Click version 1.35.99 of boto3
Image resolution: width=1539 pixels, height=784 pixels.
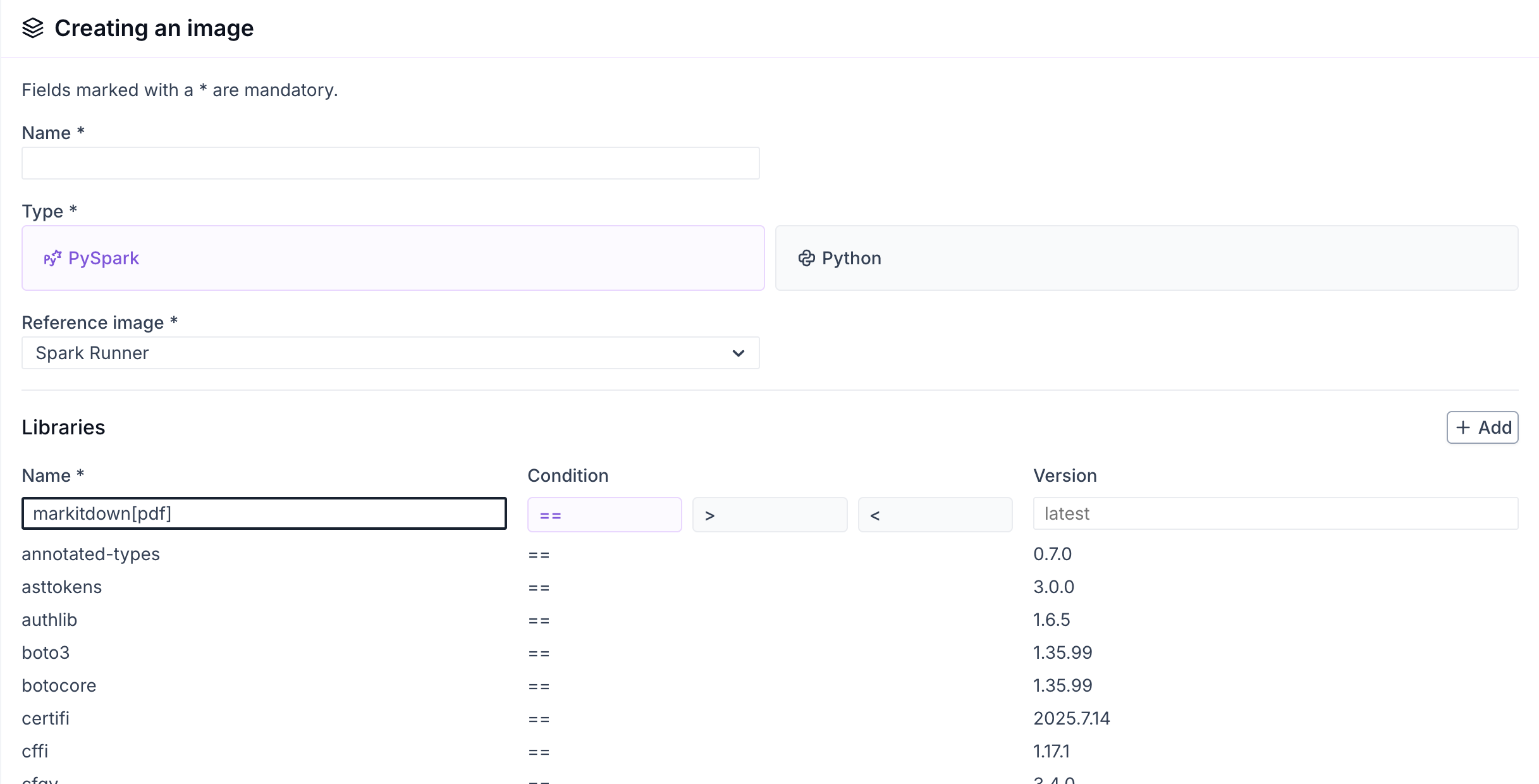click(1063, 652)
